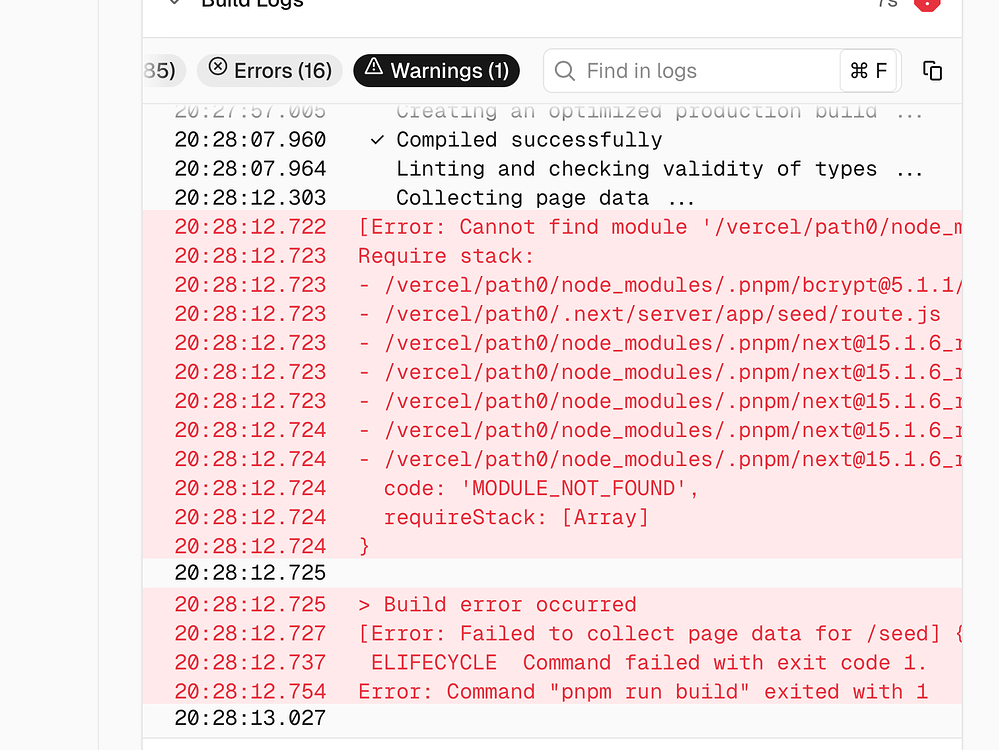Click the magnifying glass in Find in logs
Viewport: 999px width, 750px height.
coord(565,70)
